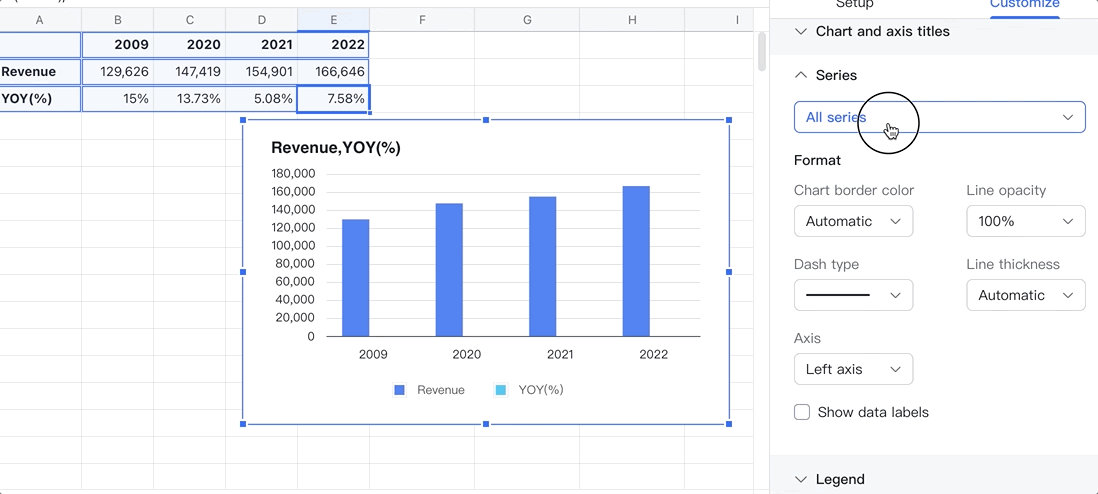Select column A header

[40, 20]
